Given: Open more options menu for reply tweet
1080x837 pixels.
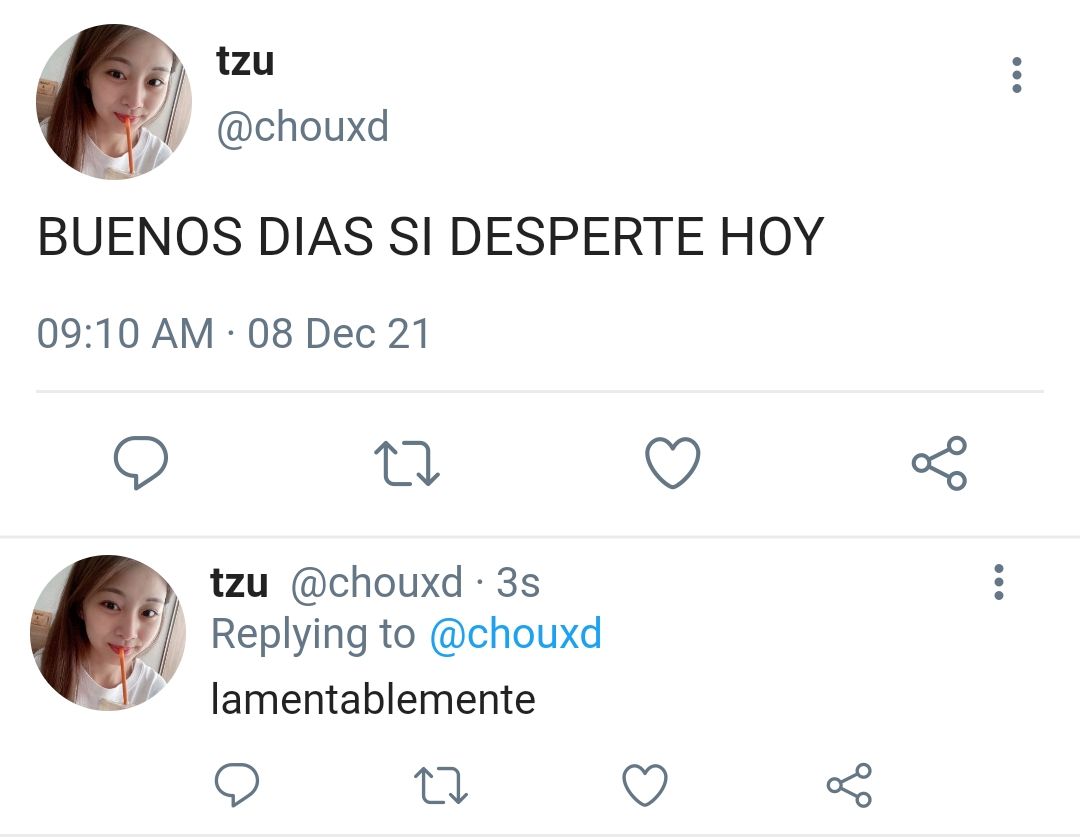Looking at the screenshot, I should pyautogui.click(x=999, y=582).
